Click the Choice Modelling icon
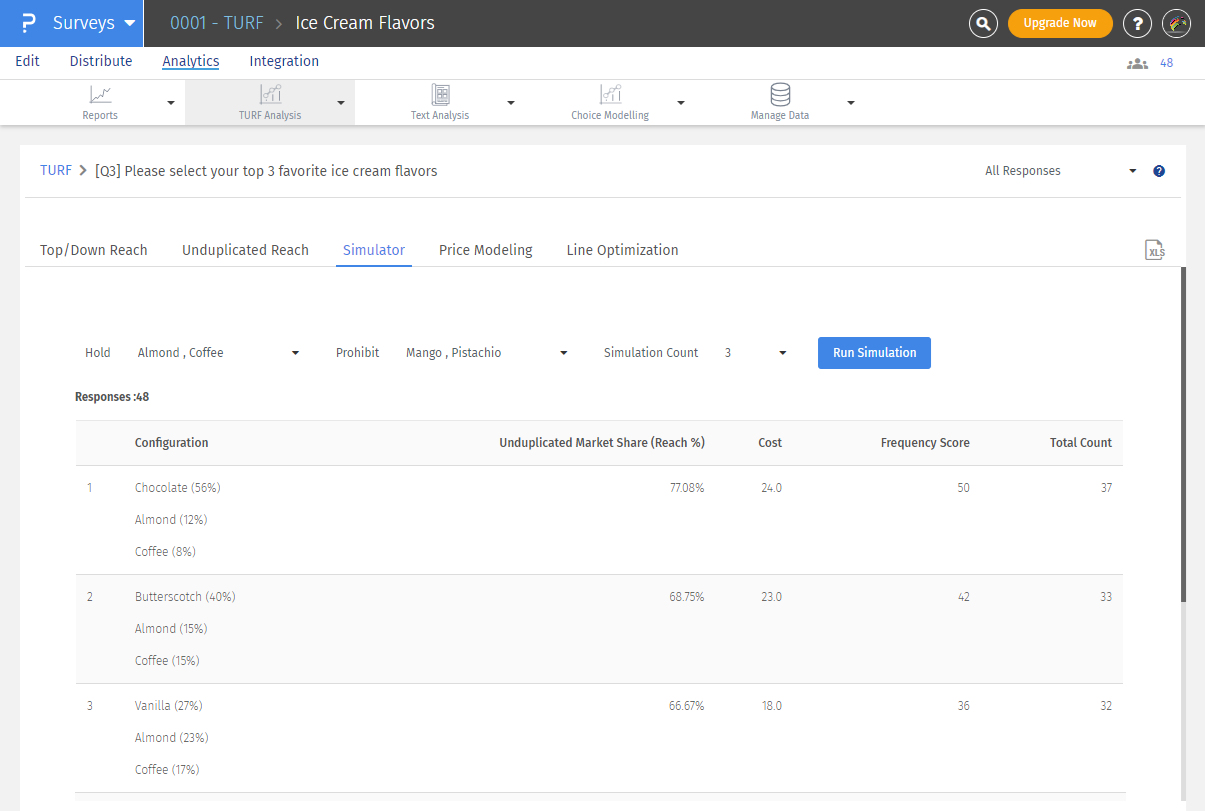The image size is (1205, 811). pos(610,96)
